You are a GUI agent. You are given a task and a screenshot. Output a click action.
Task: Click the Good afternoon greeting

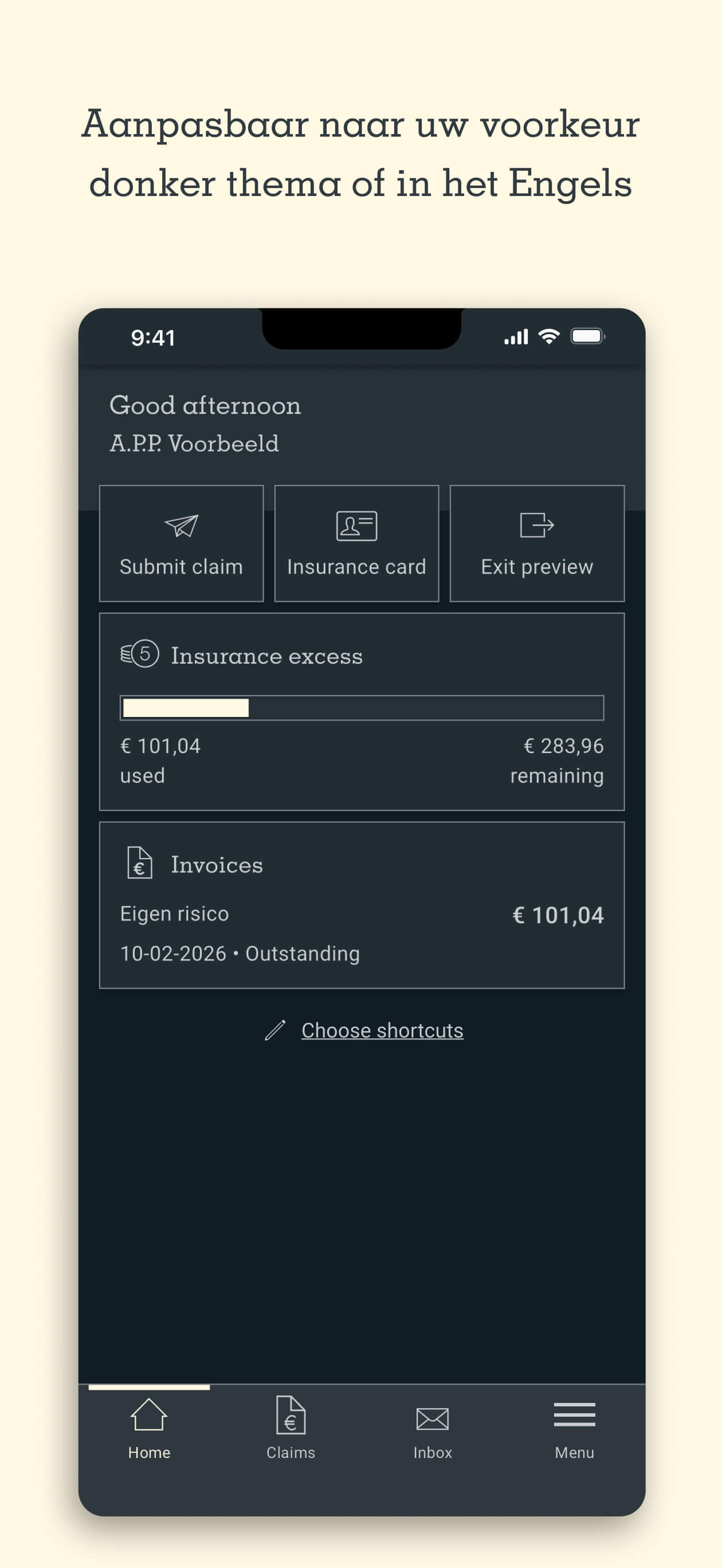pyautogui.click(x=205, y=405)
